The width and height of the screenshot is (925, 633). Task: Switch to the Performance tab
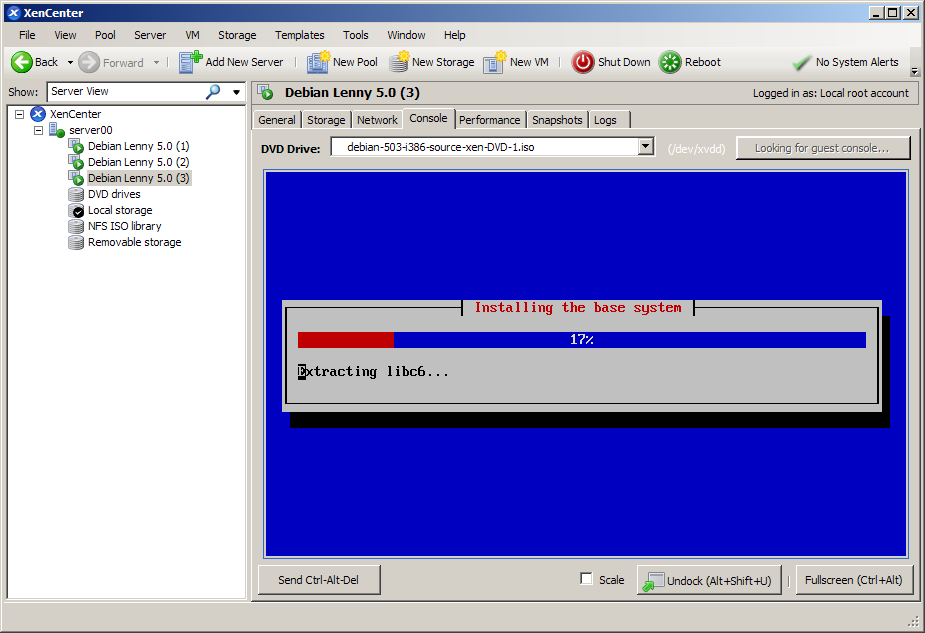tap(489, 120)
